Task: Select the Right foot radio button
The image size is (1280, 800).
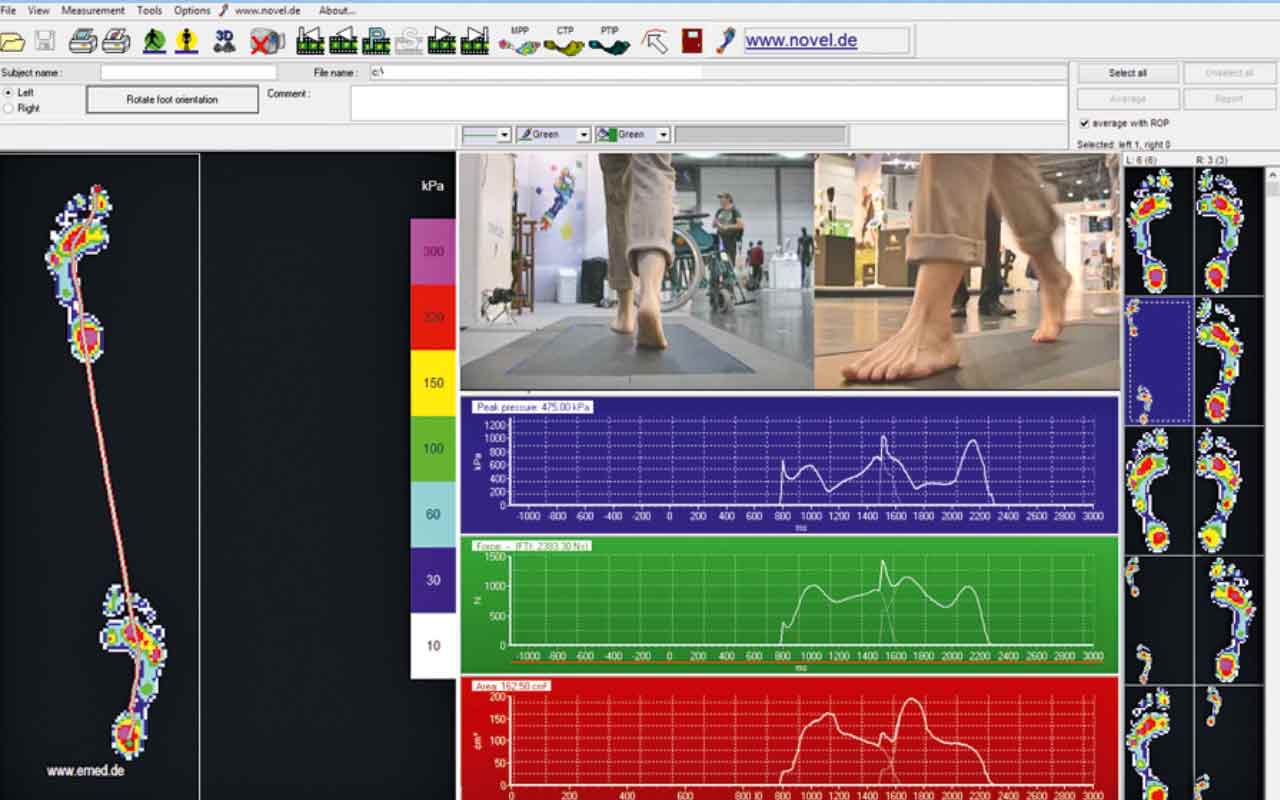Action: (9, 108)
